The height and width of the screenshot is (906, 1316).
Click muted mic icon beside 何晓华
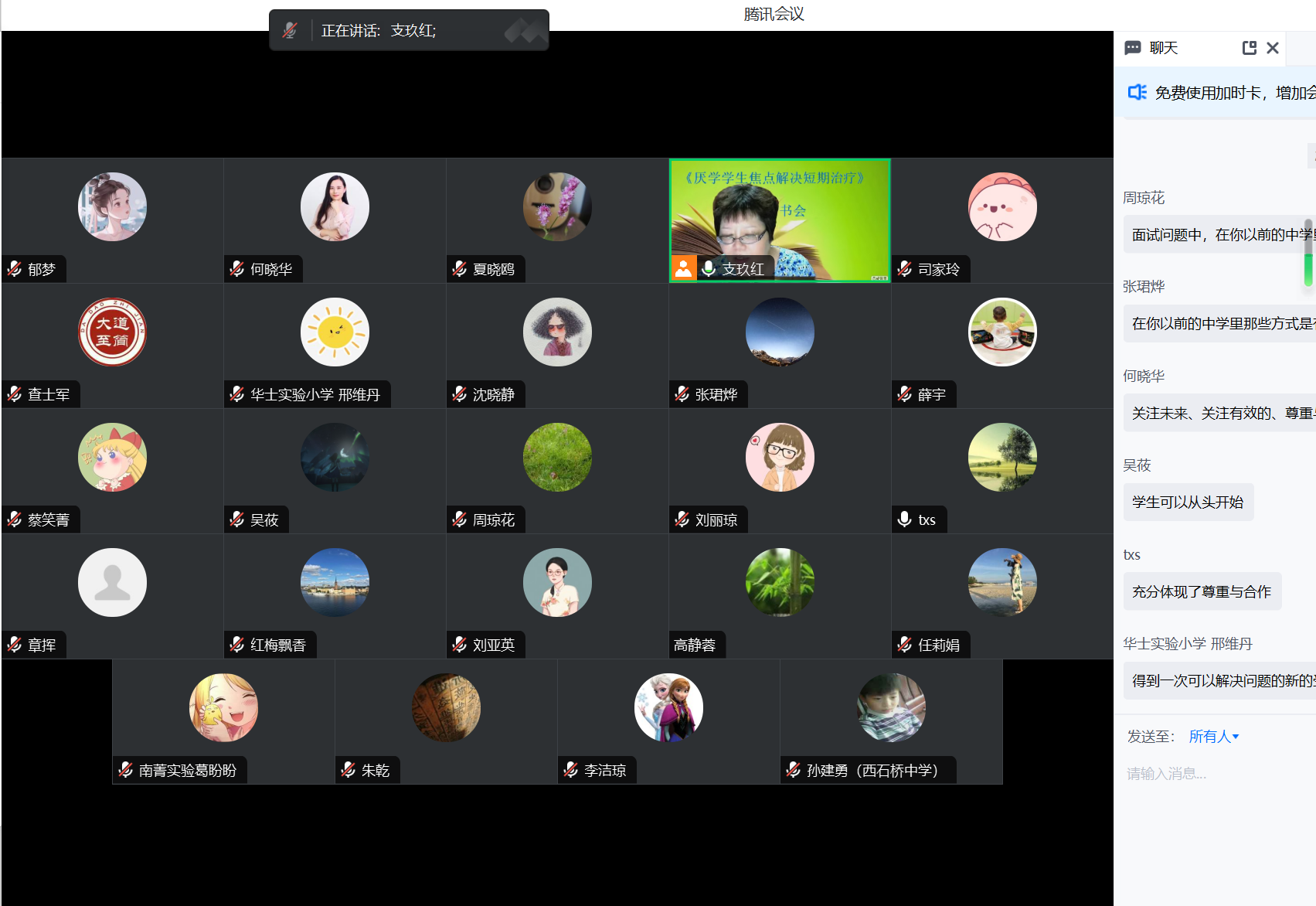[237, 269]
